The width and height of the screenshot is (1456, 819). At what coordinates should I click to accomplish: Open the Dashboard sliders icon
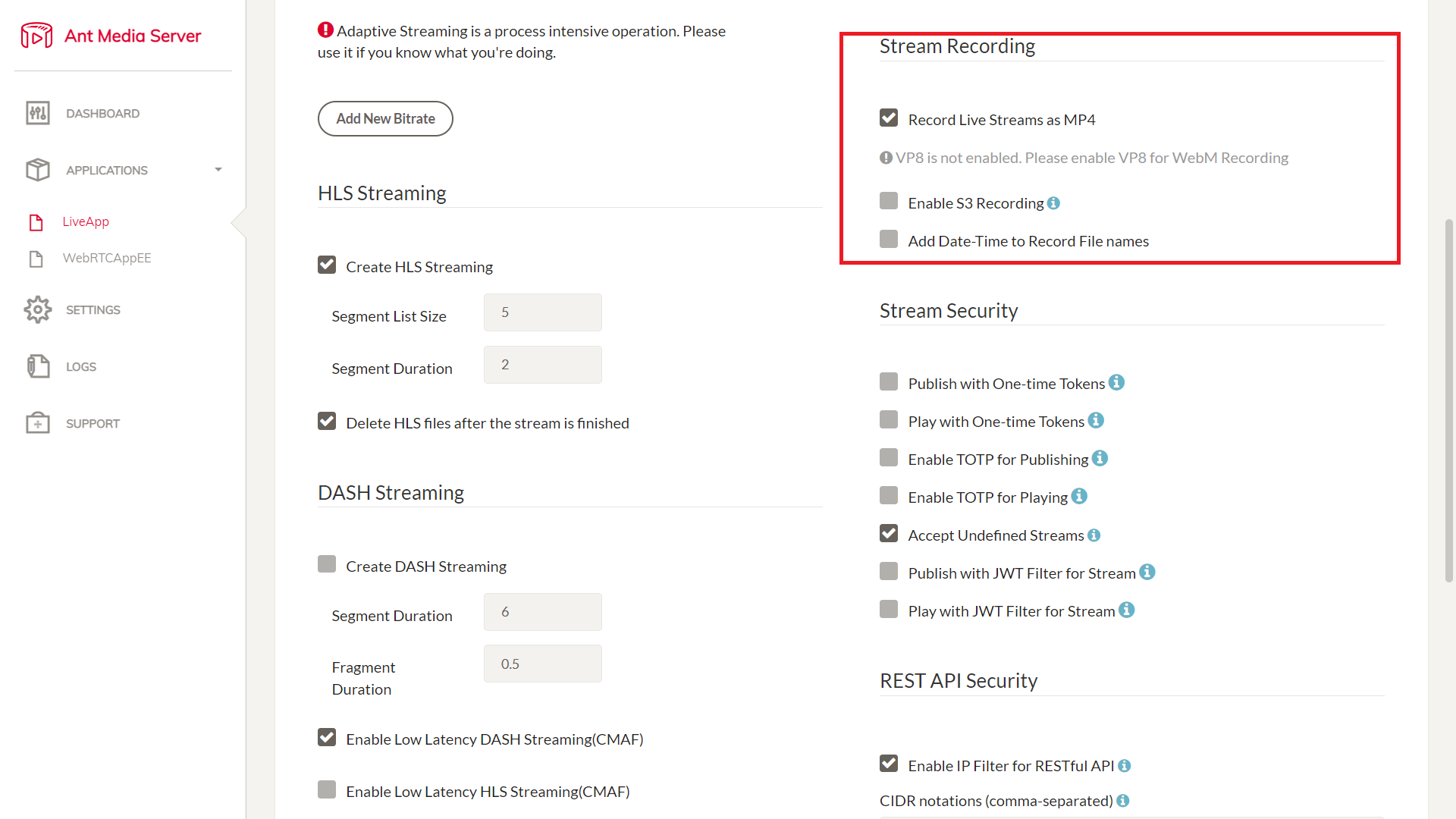pos(37,113)
